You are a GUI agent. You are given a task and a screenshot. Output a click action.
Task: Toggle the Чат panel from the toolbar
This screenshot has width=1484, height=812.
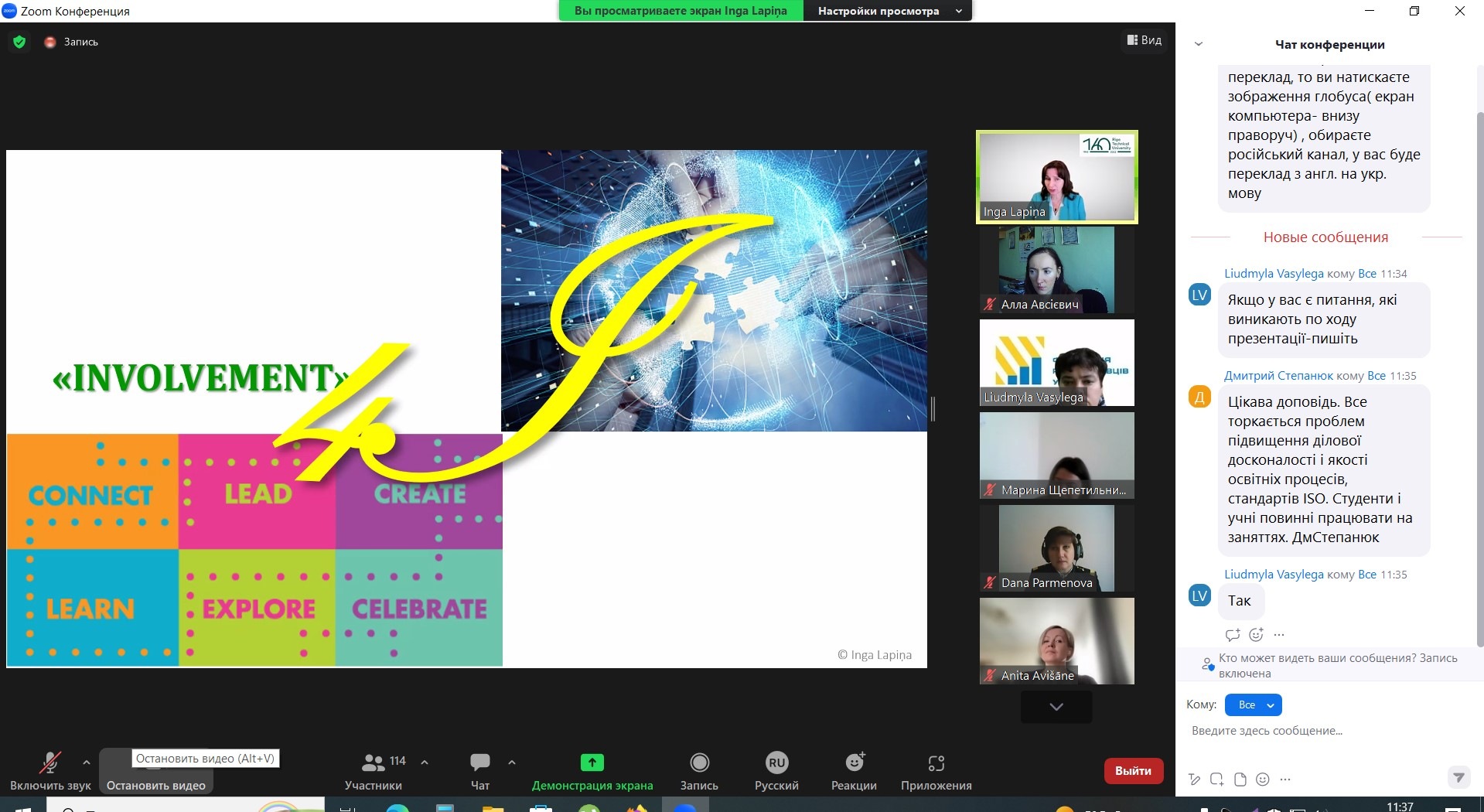tap(480, 771)
